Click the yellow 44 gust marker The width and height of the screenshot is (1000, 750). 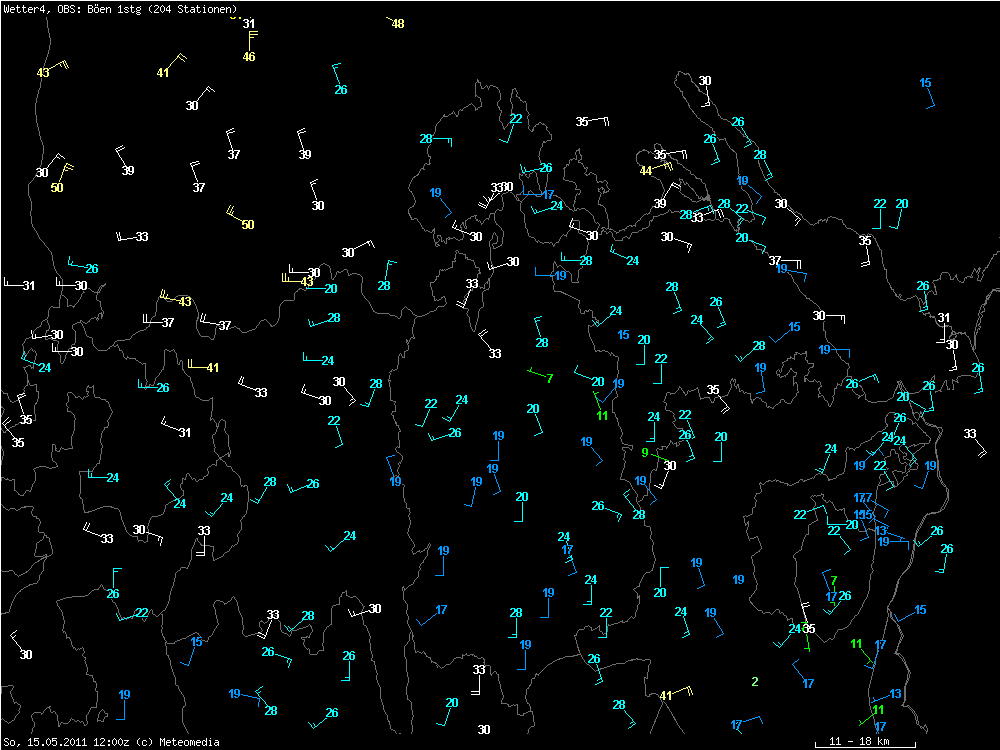tap(646, 171)
